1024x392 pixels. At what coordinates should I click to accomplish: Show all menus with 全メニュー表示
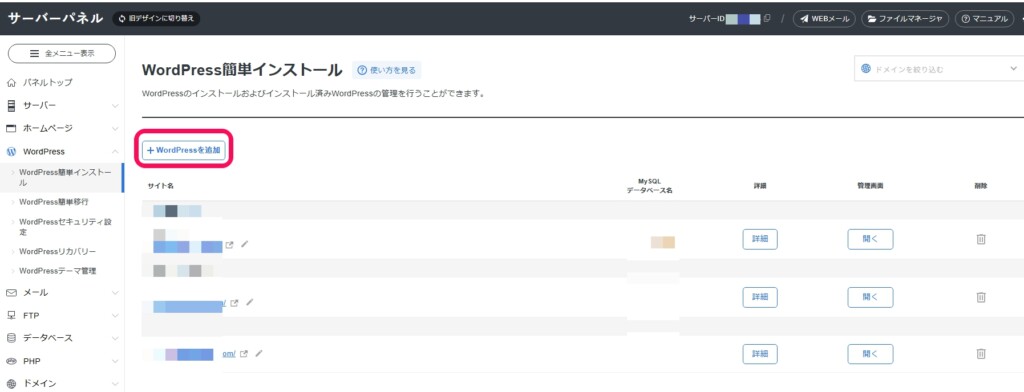tap(62, 54)
